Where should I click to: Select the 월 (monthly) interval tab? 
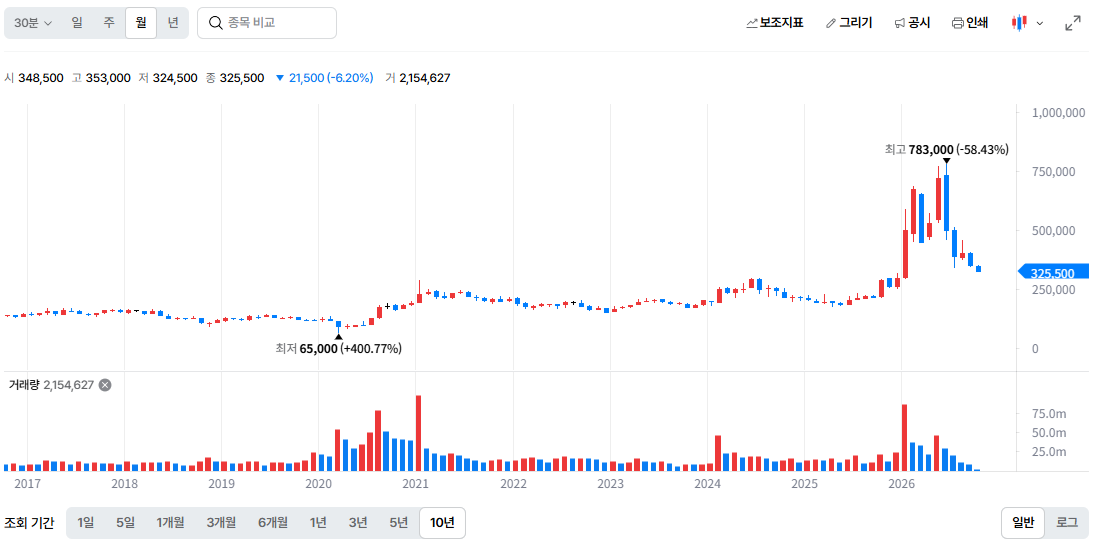[141, 23]
